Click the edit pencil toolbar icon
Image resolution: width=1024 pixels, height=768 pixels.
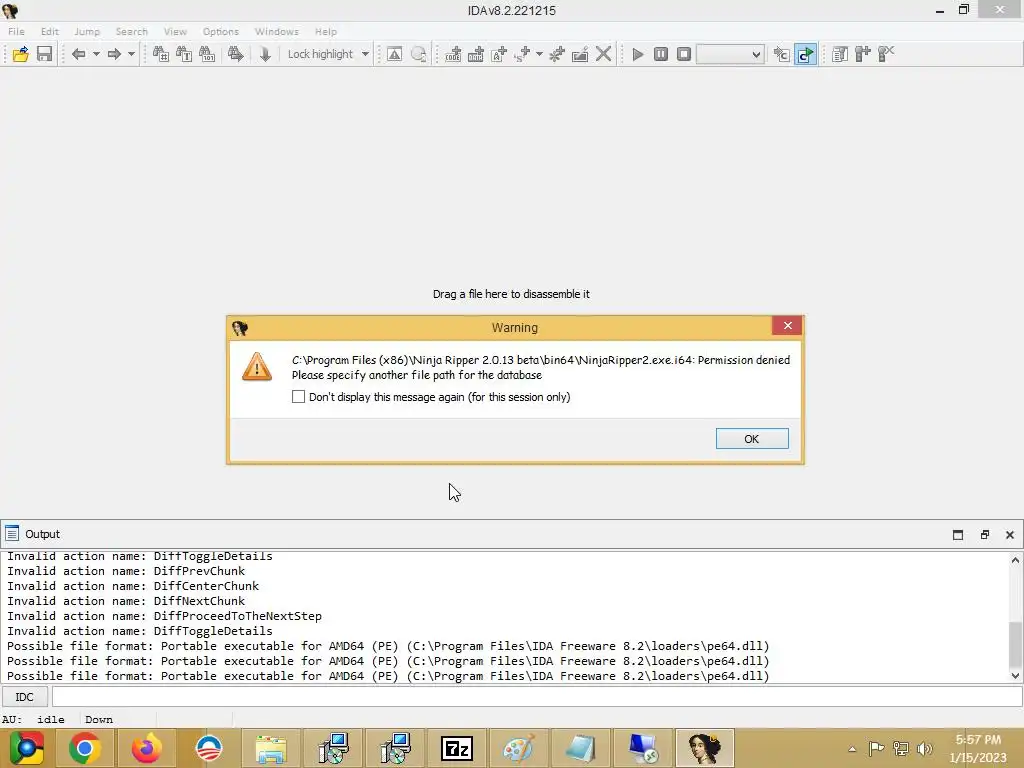tap(580, 54)
